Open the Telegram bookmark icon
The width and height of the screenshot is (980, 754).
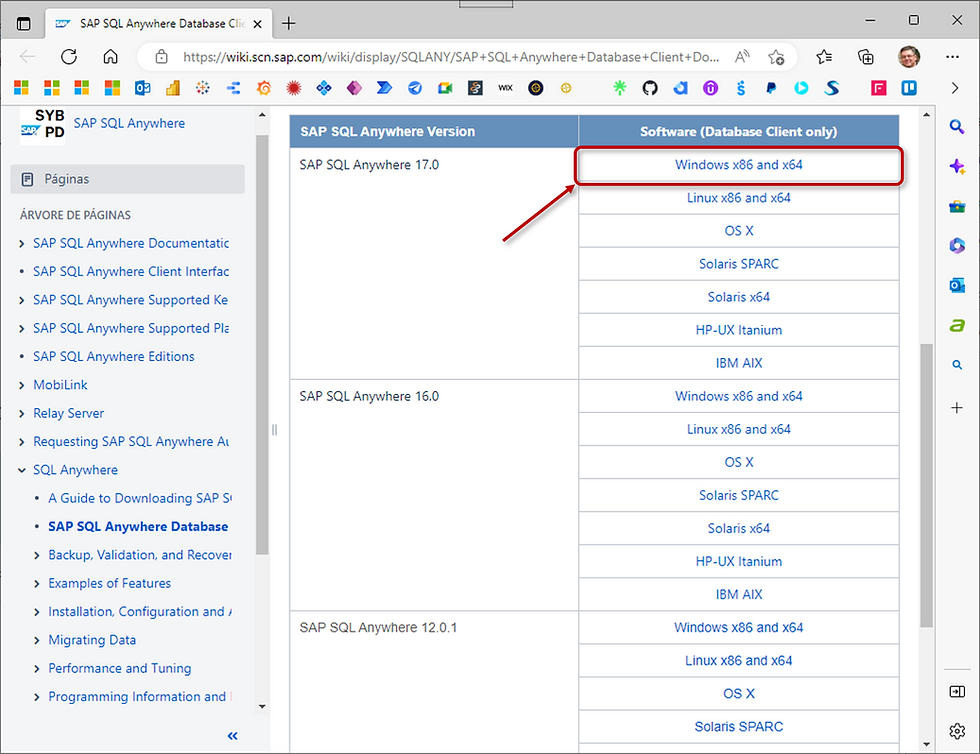415,88
